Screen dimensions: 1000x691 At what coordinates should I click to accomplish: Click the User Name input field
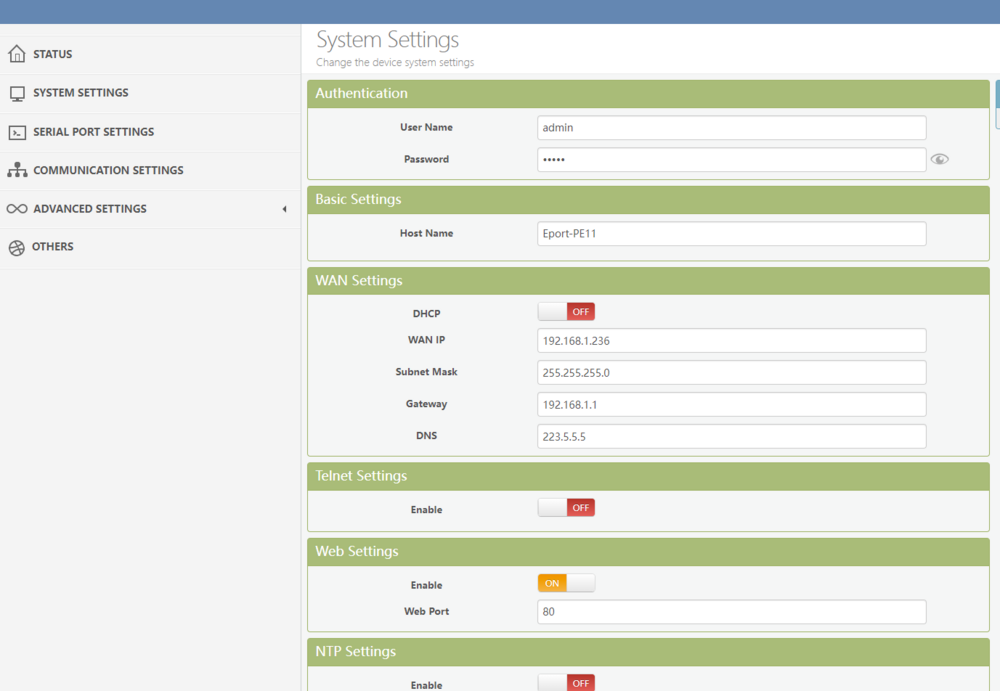tap(731, 128)
